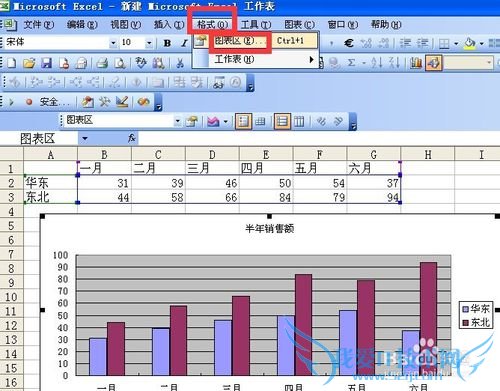Open the 编辑(E) menu

click(82, 24)
